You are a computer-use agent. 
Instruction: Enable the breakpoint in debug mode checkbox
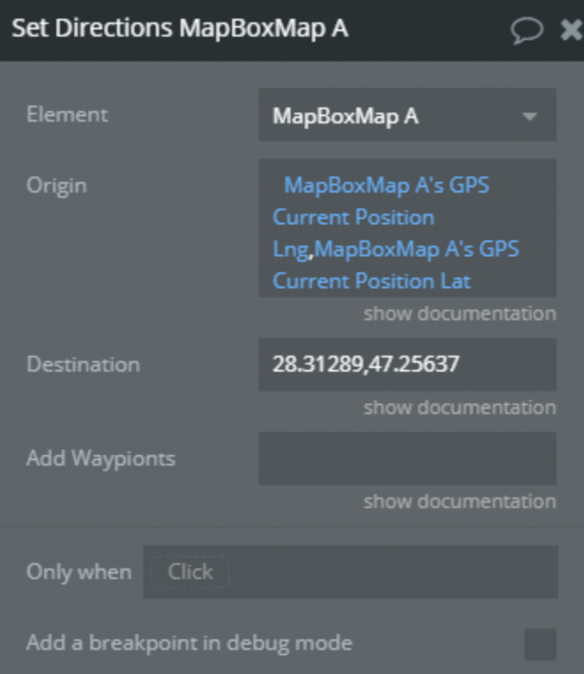coord(540,644)
